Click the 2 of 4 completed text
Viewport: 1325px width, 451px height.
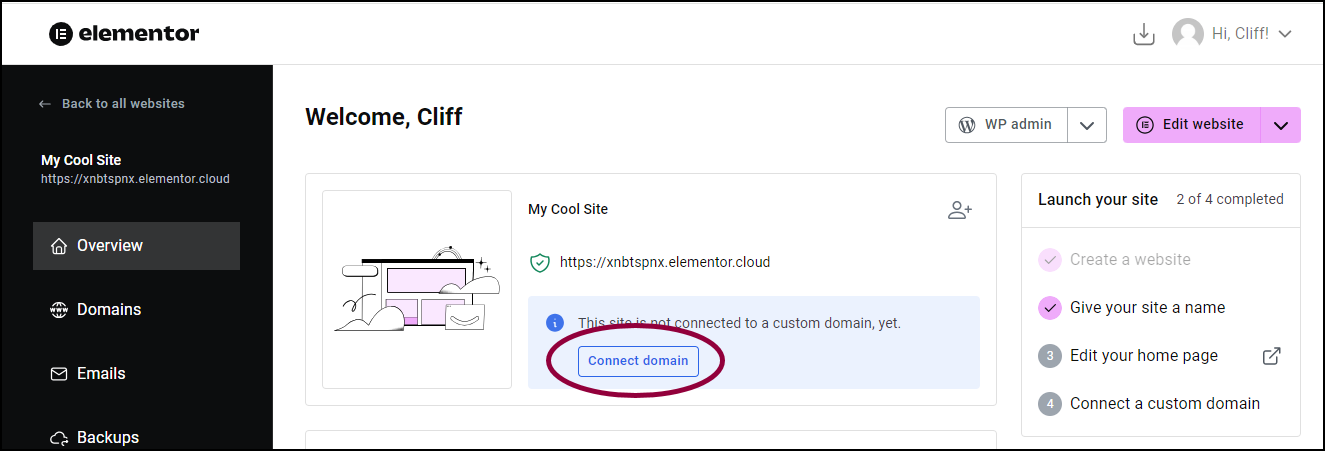[1230, 199]
